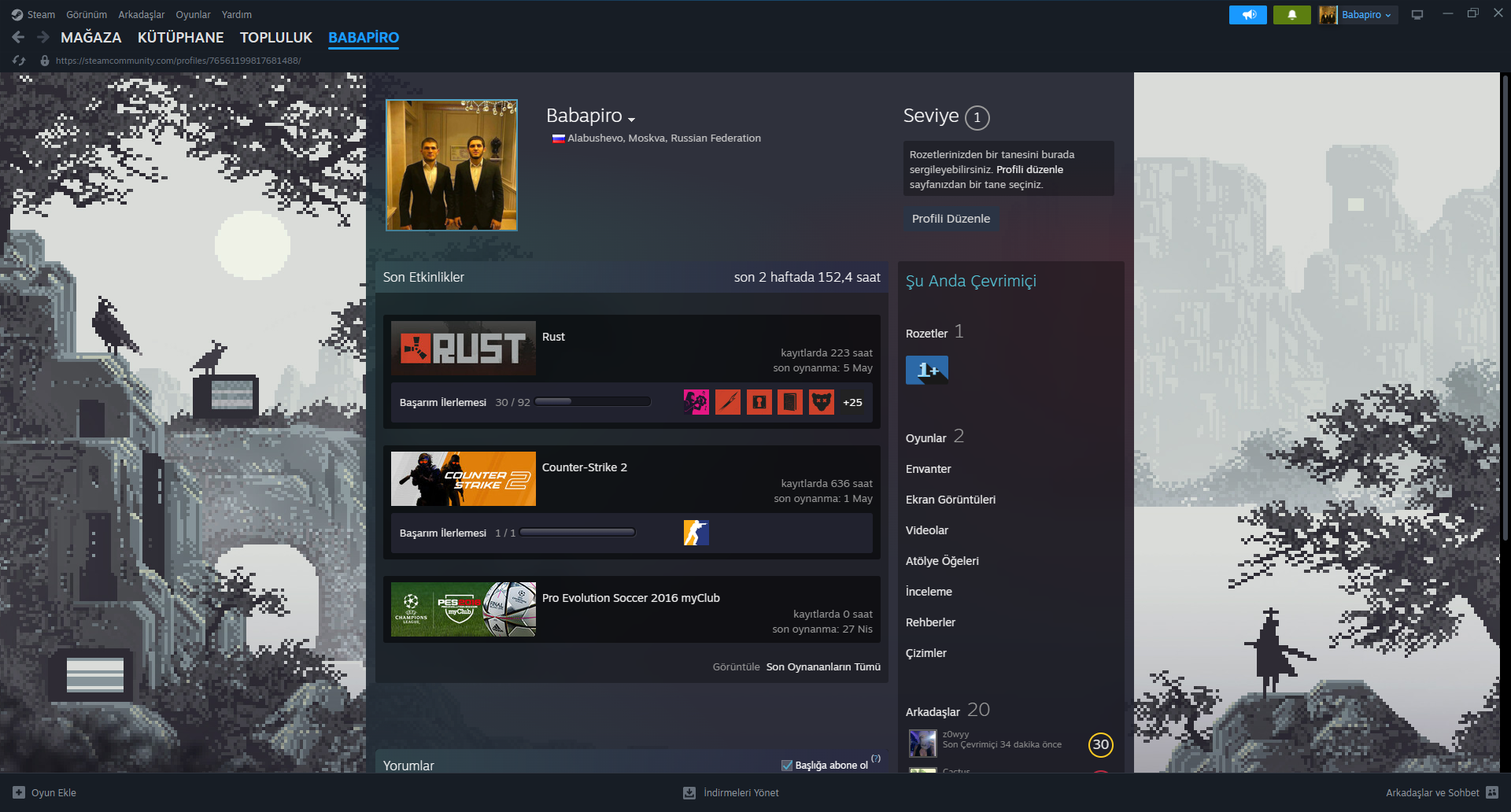
Task: Open the announcements megaphone button
Action: (x=1248, y=14)
